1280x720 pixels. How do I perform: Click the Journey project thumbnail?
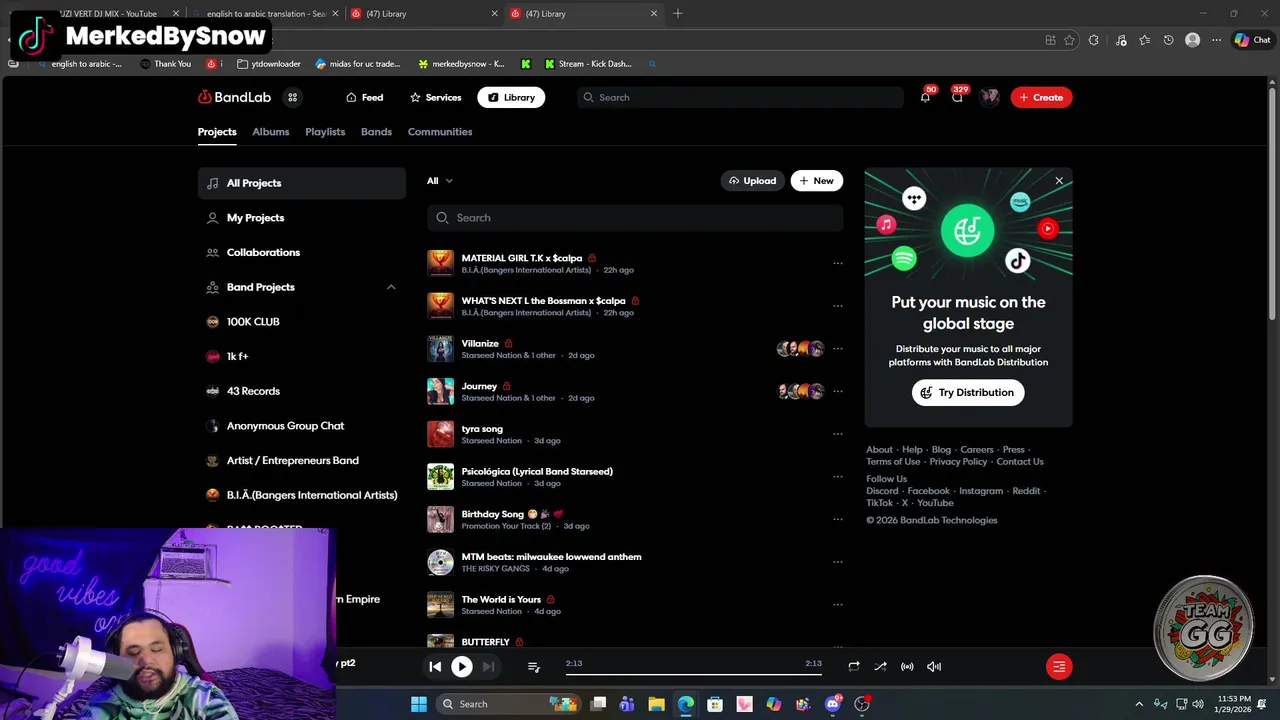[x=440, y=391]
